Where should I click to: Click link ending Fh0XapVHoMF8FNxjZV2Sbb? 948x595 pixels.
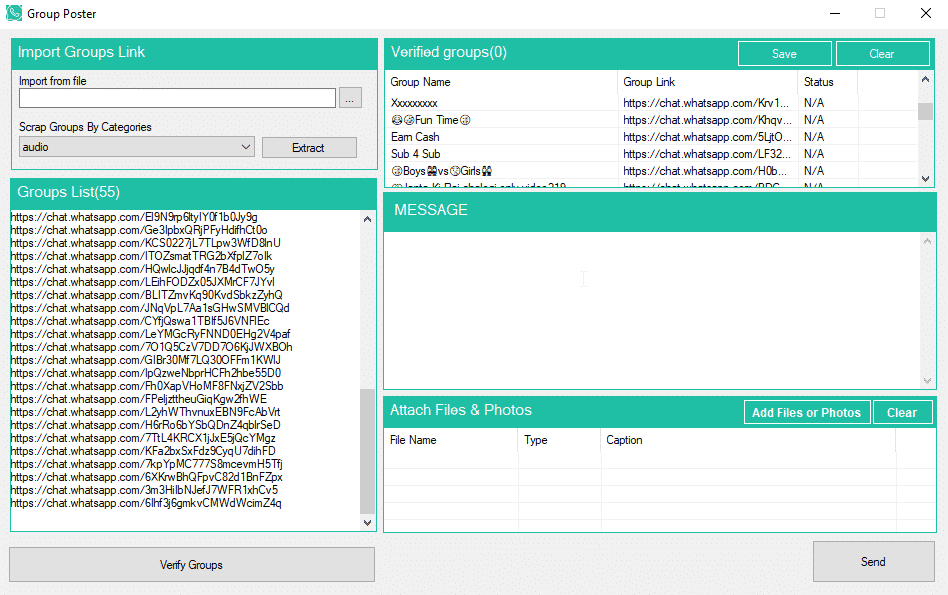147,386
